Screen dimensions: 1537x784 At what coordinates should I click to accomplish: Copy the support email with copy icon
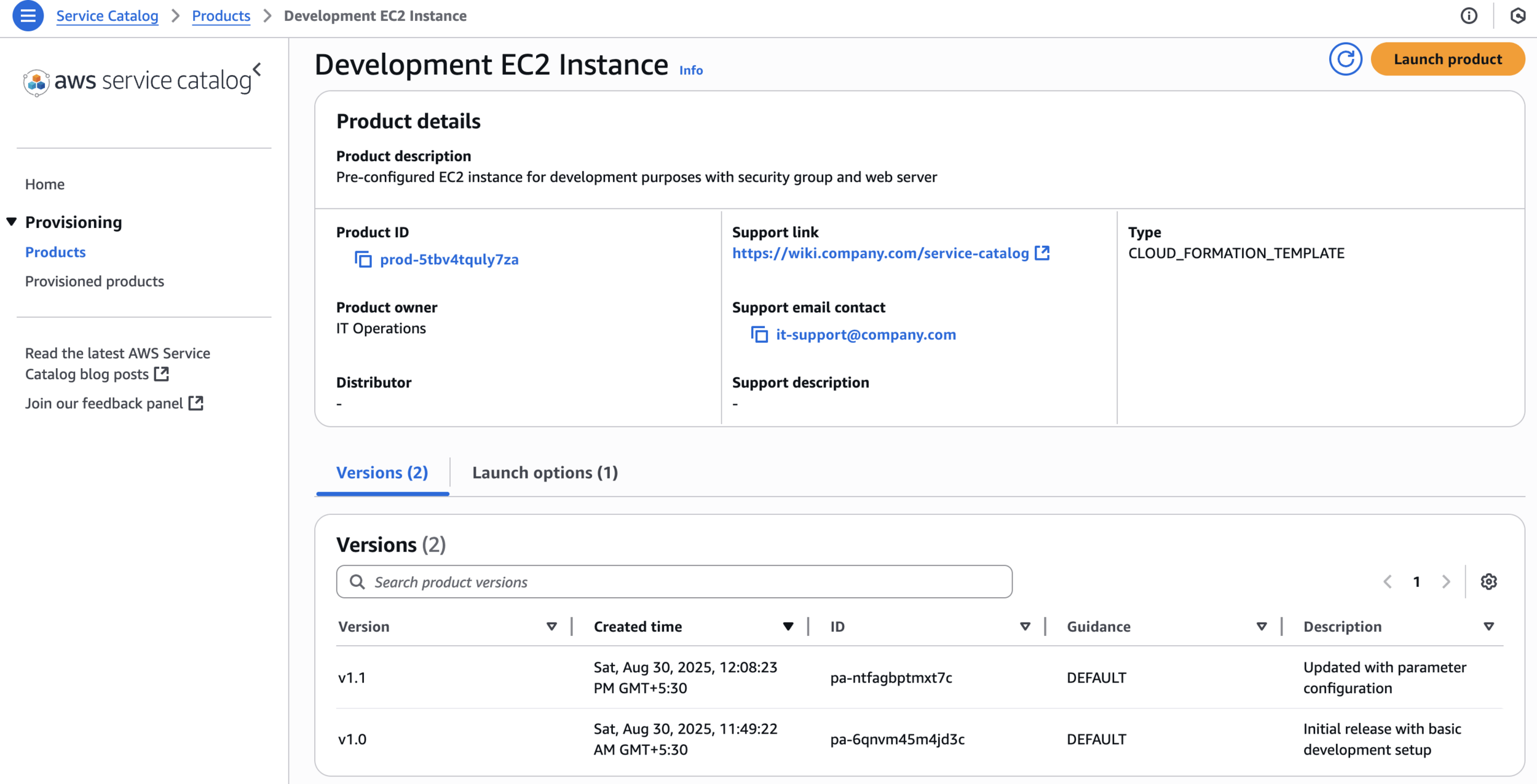(759, 335)
